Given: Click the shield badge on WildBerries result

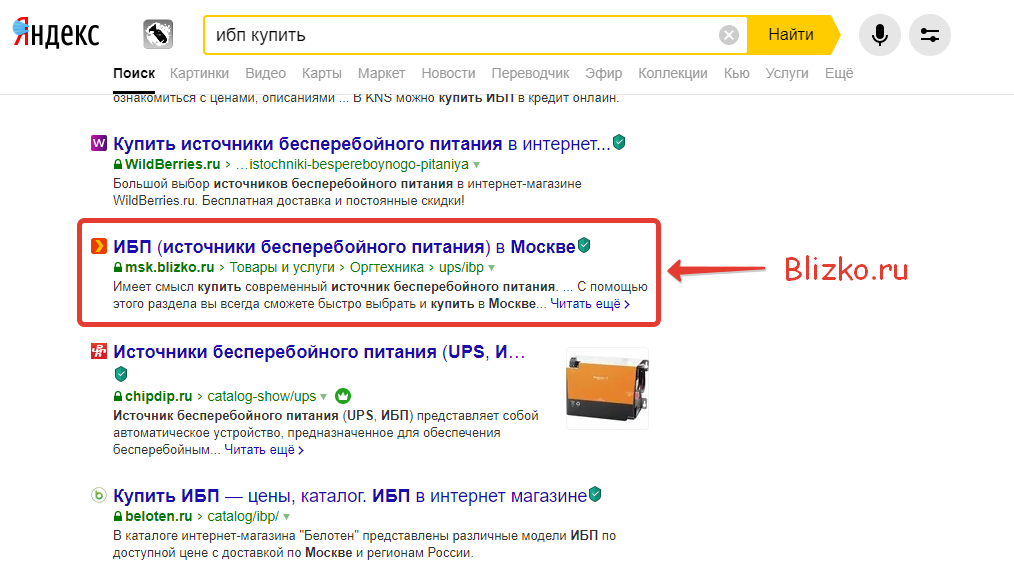Looking at the screenshot, I should [x=619, y=142].
